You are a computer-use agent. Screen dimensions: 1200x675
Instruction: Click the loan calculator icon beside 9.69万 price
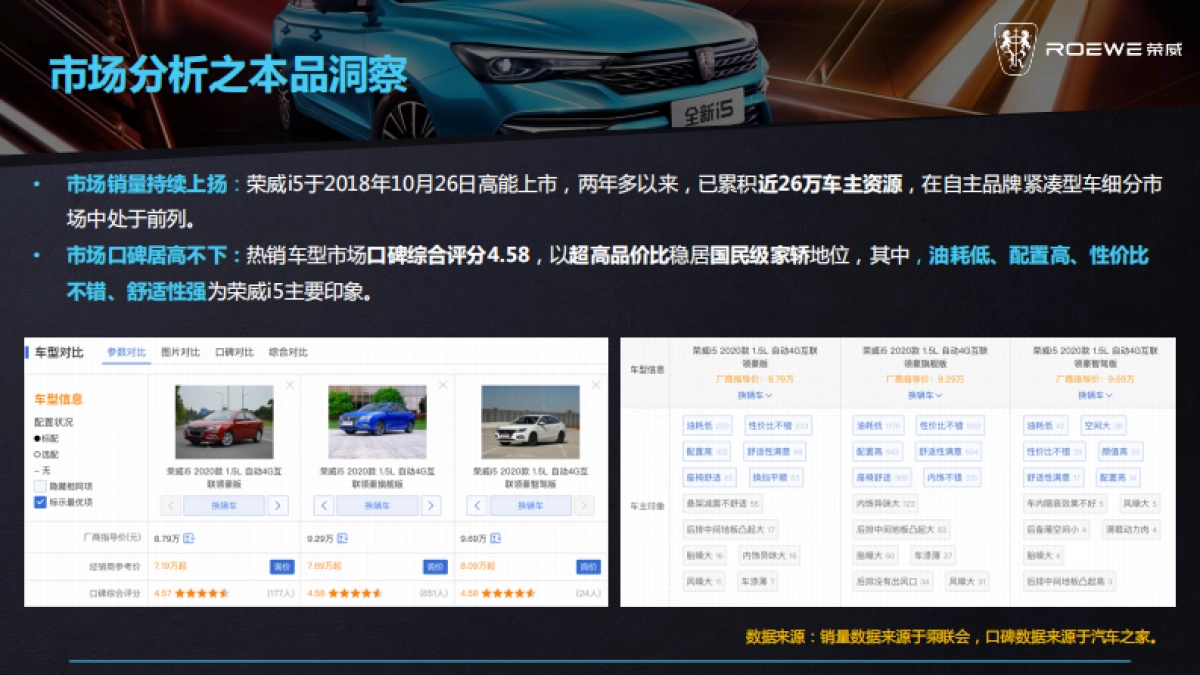495,538
